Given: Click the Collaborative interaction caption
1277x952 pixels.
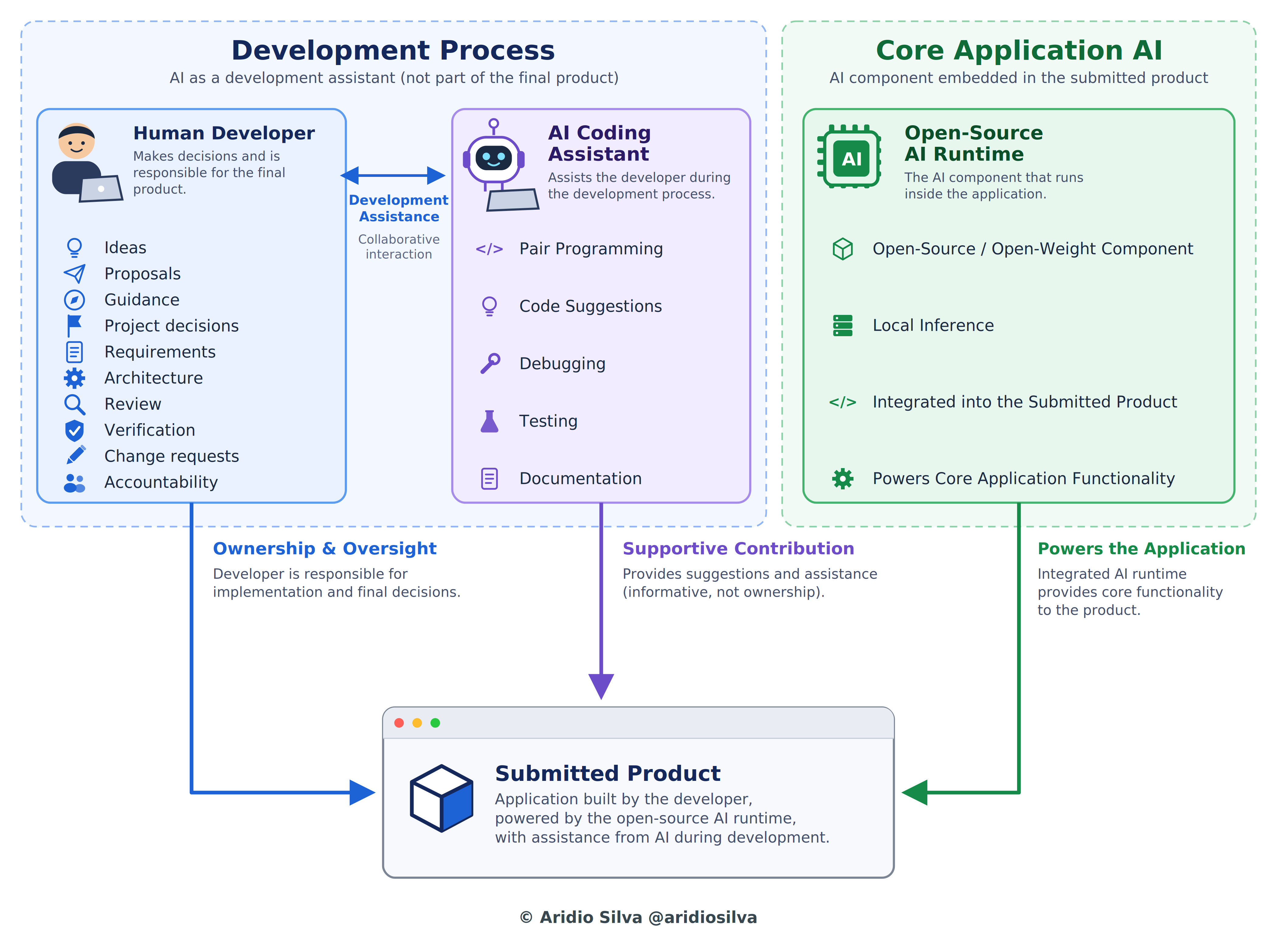Looking at the screenshot, I should coord(398,247).
